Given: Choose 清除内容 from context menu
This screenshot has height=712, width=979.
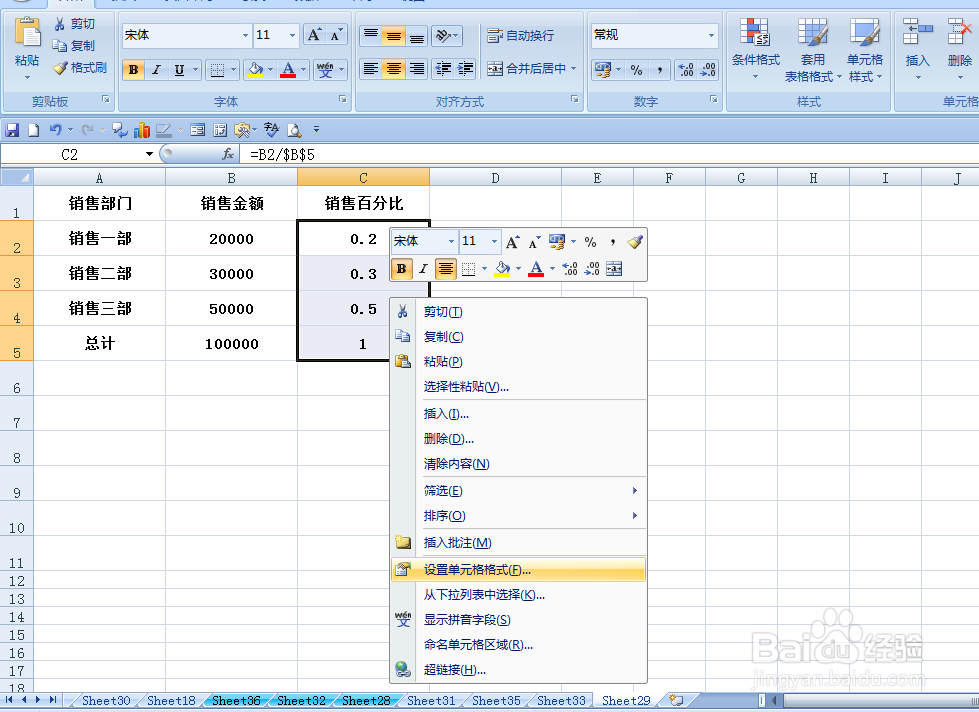Looking at the screenshot, I should pyautogui.click(x=518, y=463).
